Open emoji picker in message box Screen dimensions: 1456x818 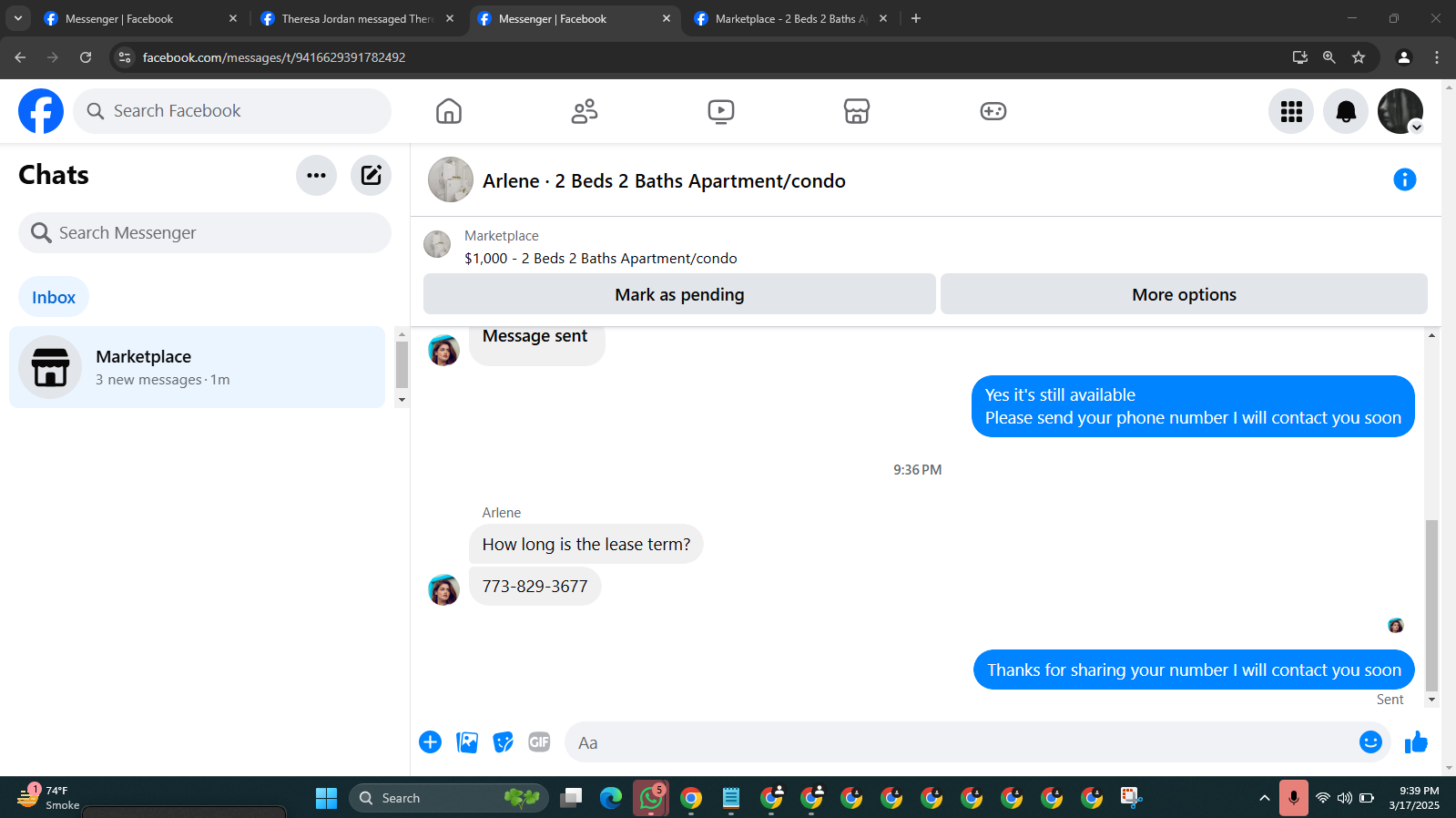pos(1370,742)
